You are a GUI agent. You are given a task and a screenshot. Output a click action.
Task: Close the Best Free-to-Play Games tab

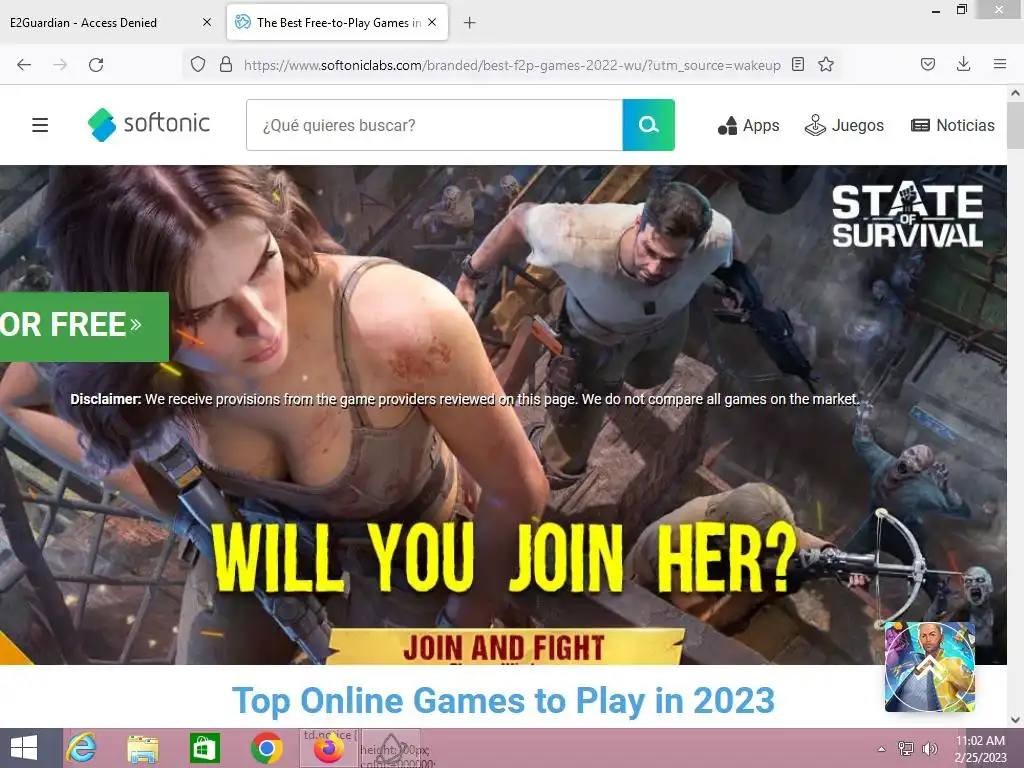(x=432, y=22)
